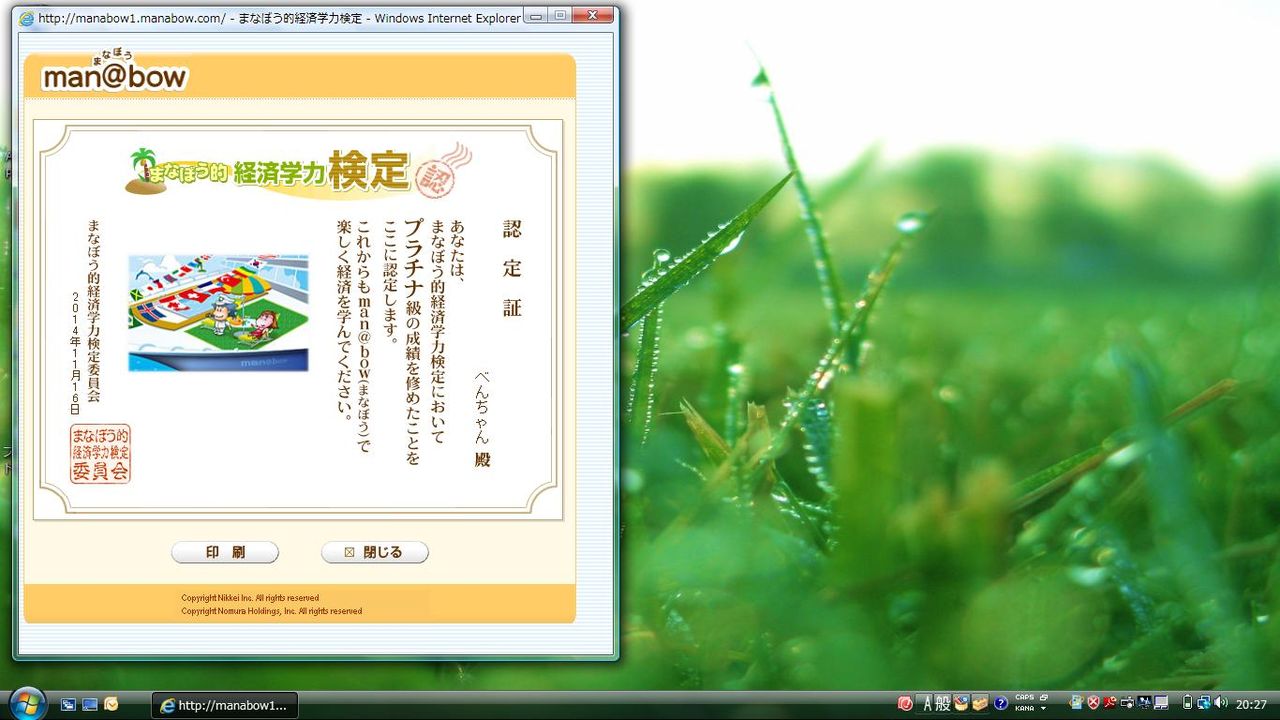The image size is (1280, 720).
Task: Click the volume speaker tray icon
Action: (x=1221, y=703)
